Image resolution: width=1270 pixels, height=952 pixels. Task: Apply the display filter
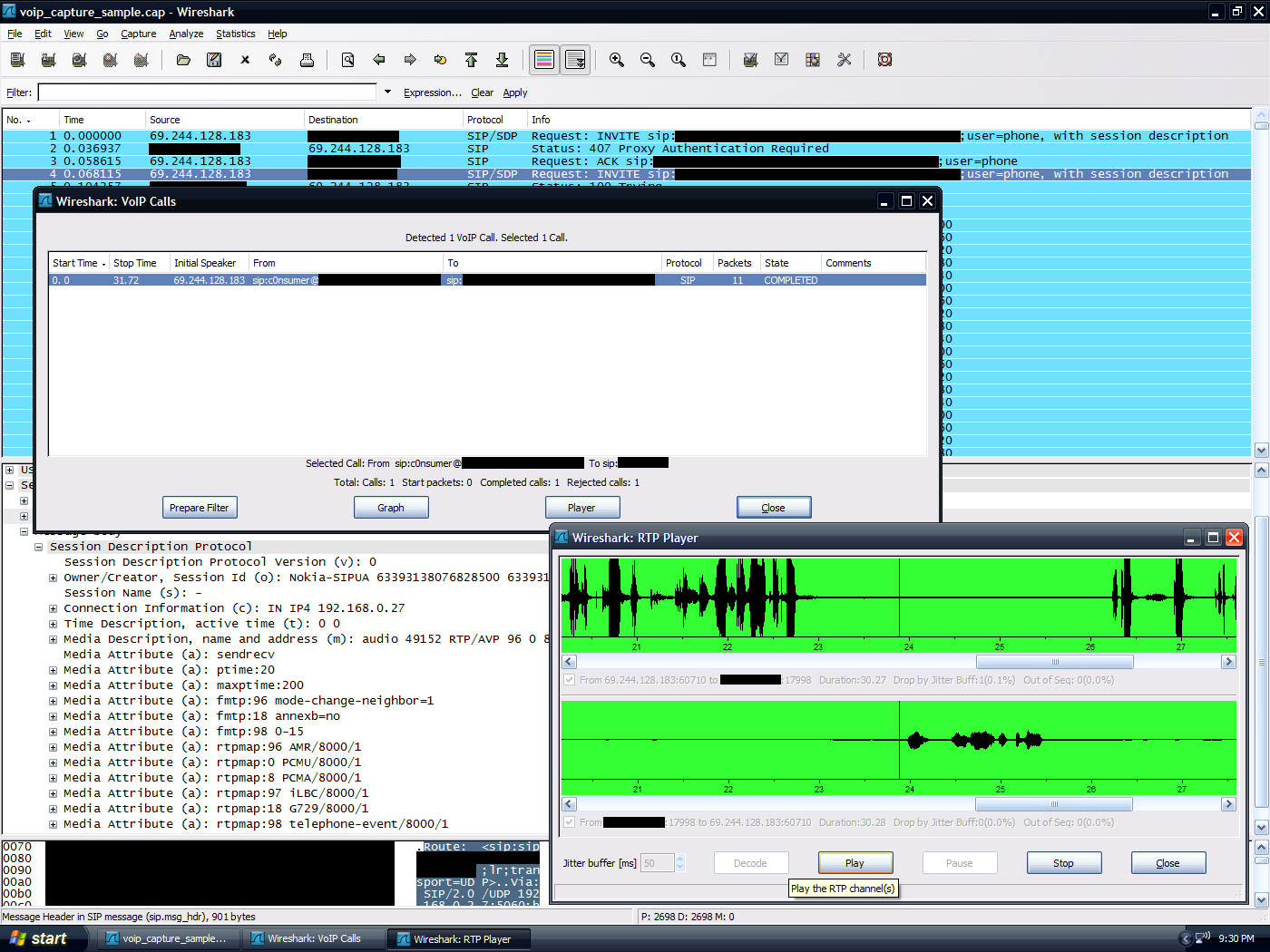pos(515,92)
